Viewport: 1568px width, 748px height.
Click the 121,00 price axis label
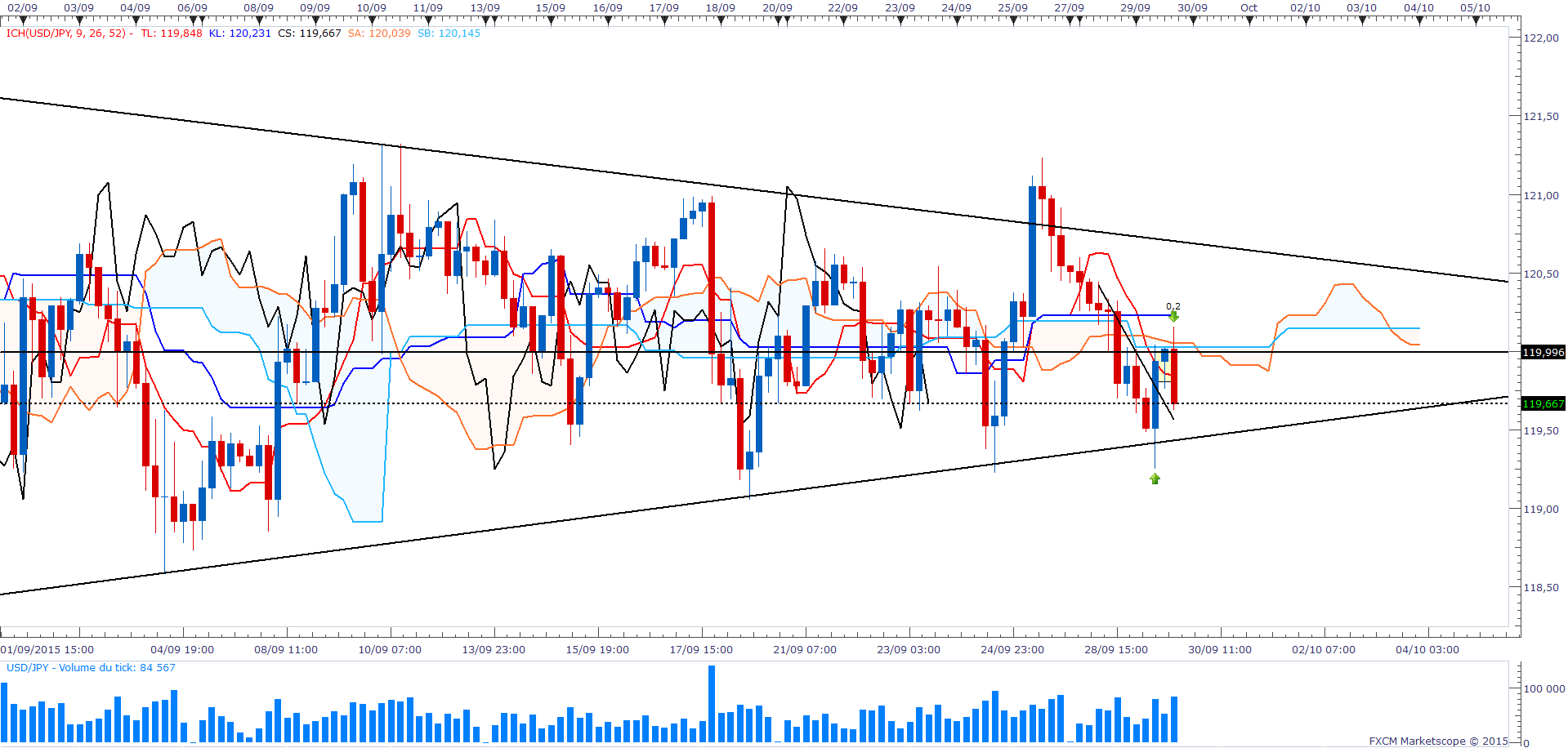click(1542, 196)
